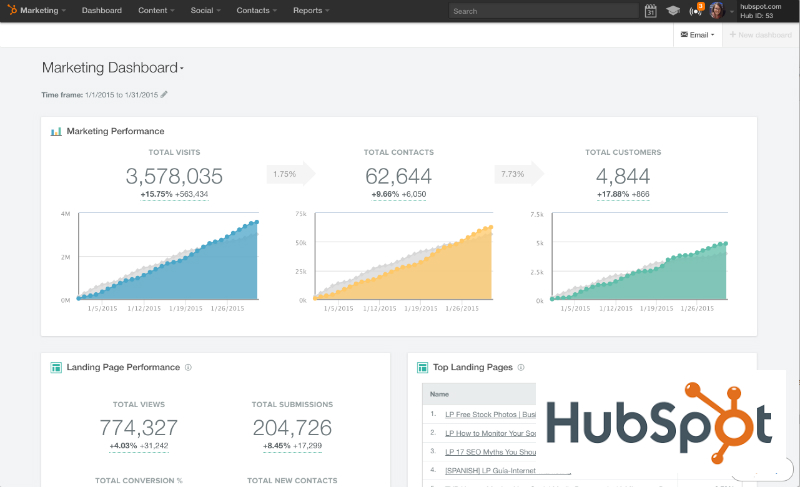Open LP 17 SEO Myths link
Image resolution: width=800 pixels, height=487 pixels.
[x=490, y=451]
